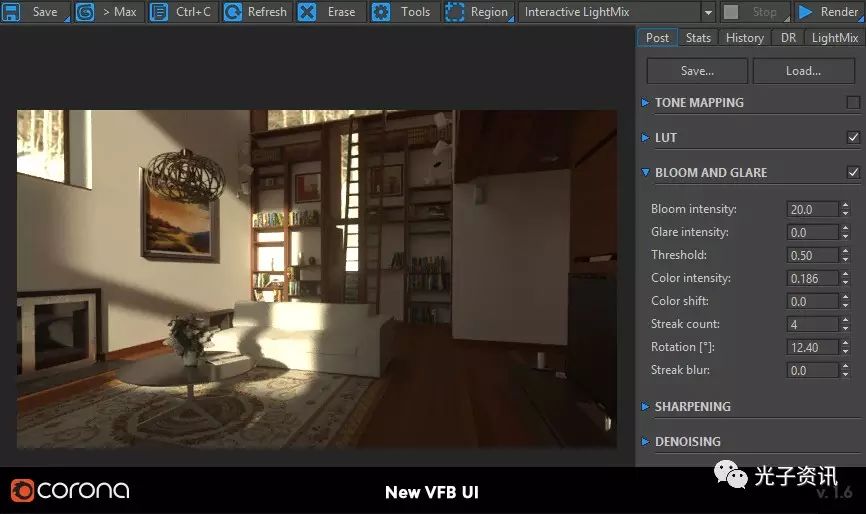This screenshot has height=514, width=866.
Task: Expand the Tone Mapping section
Action: point(645,103)
